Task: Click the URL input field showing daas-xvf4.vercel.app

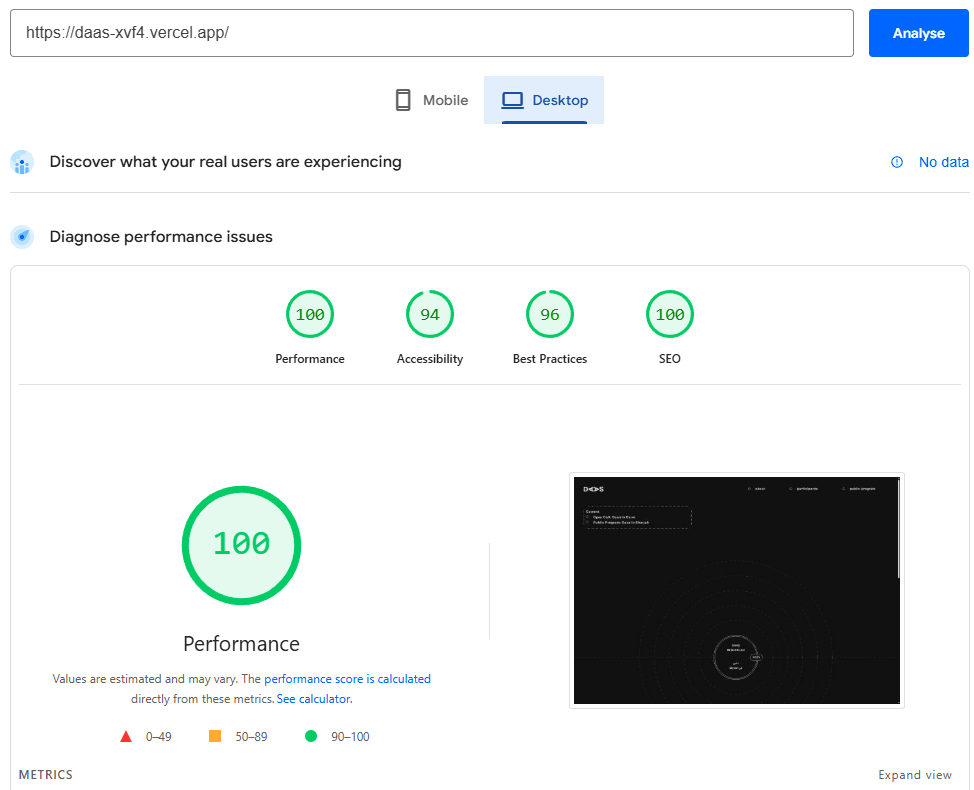Action: 430,33
